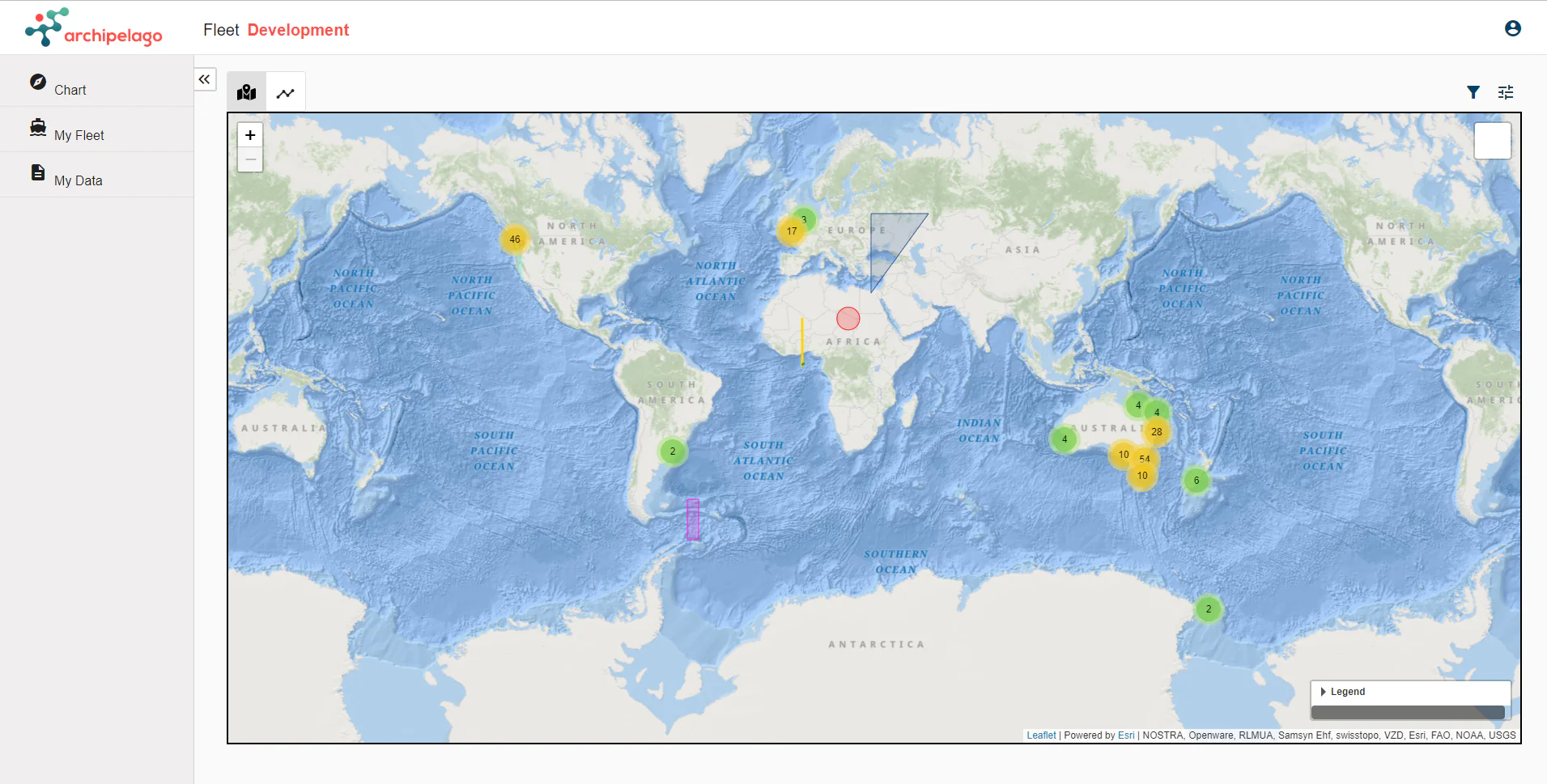Open the Esri attribution link
Image resolution: width=1547 pixels, height=784 pixels.
coord(1126,735)
